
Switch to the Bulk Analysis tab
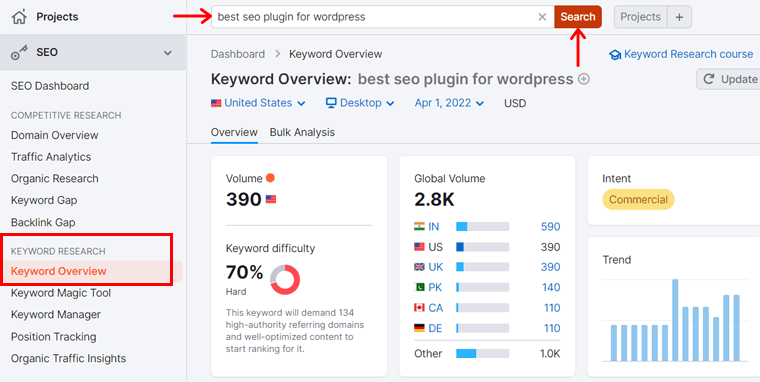tap(302, 132)
